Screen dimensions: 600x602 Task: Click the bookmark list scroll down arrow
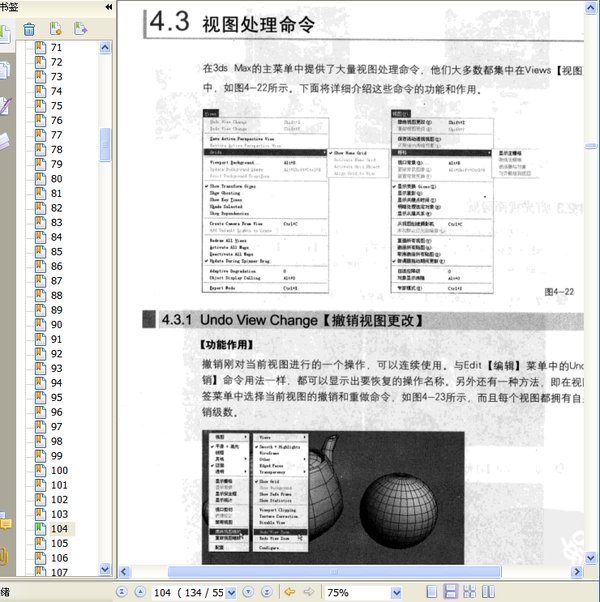(105, 569)
